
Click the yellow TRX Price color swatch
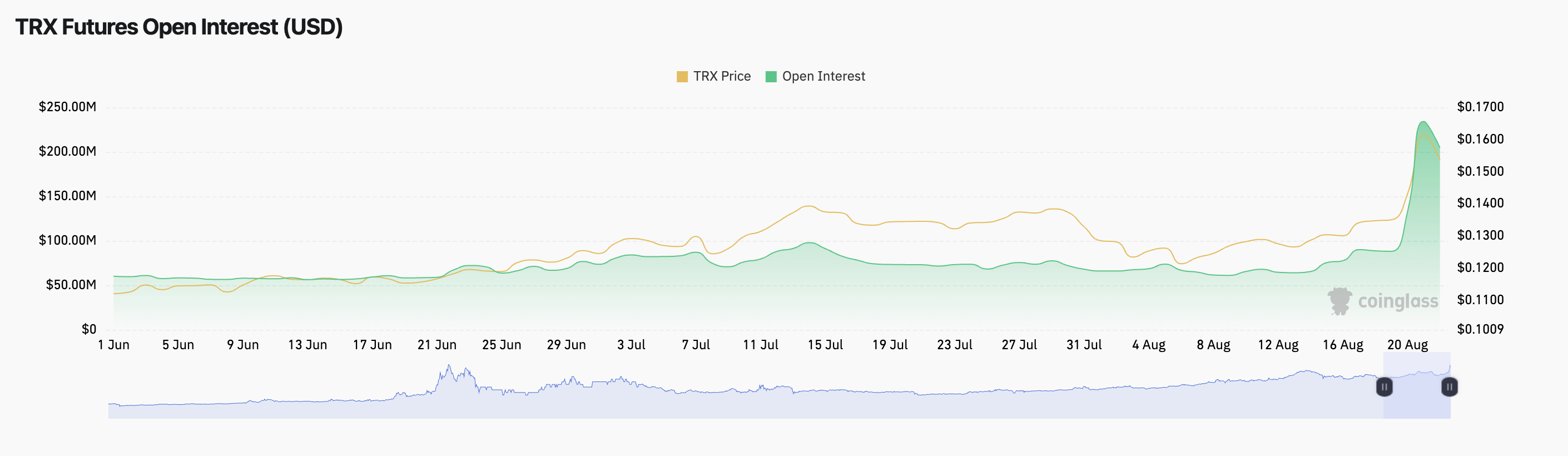[682, 77]
